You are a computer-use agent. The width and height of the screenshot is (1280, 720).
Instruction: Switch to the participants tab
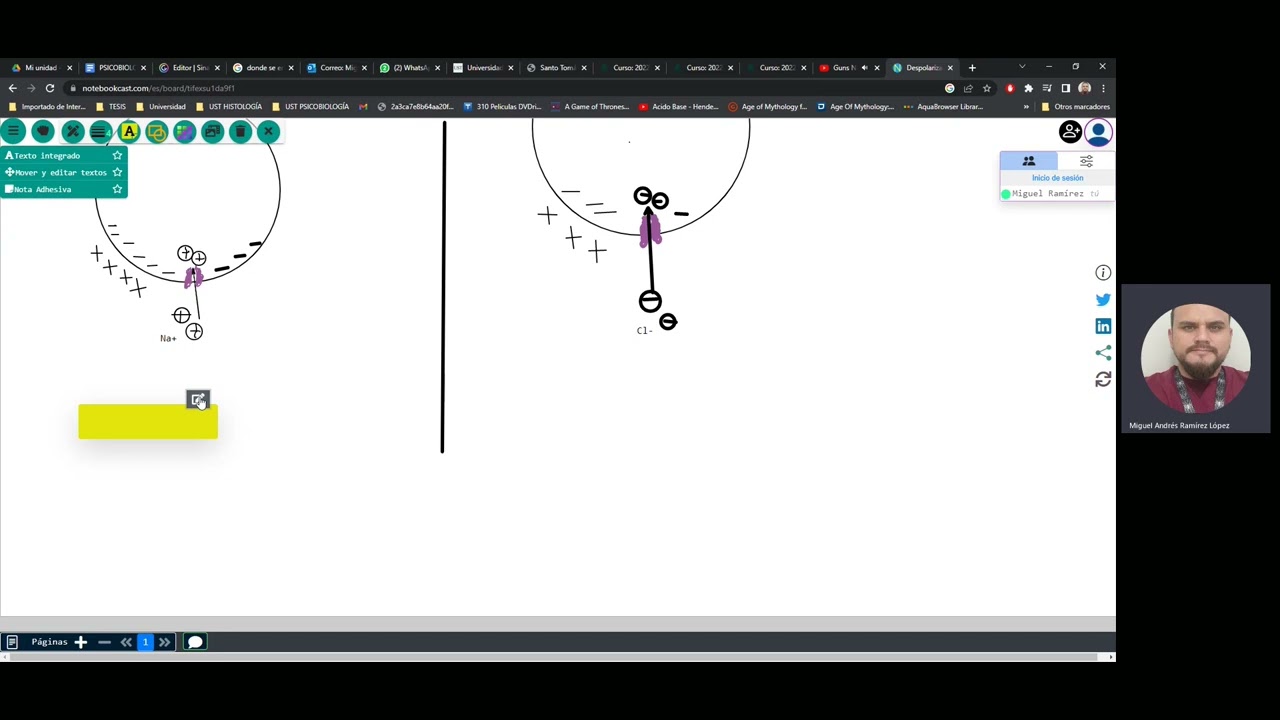[x=1028, y=161]
